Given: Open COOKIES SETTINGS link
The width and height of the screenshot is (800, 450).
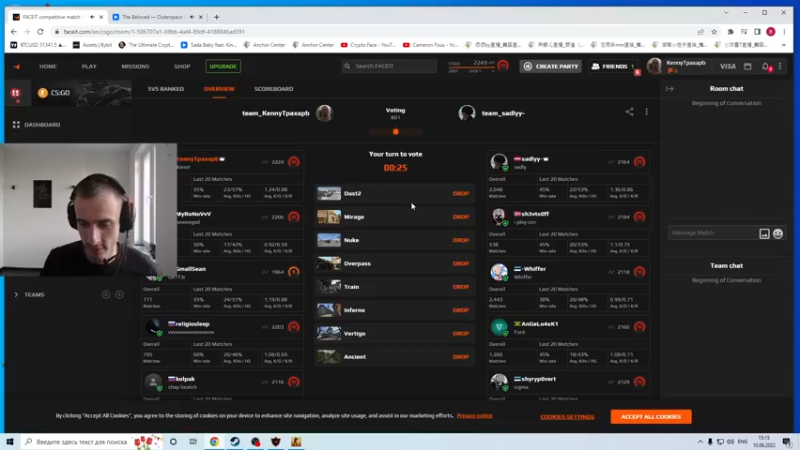Looking at the screenshot, I should click(567, 417).
